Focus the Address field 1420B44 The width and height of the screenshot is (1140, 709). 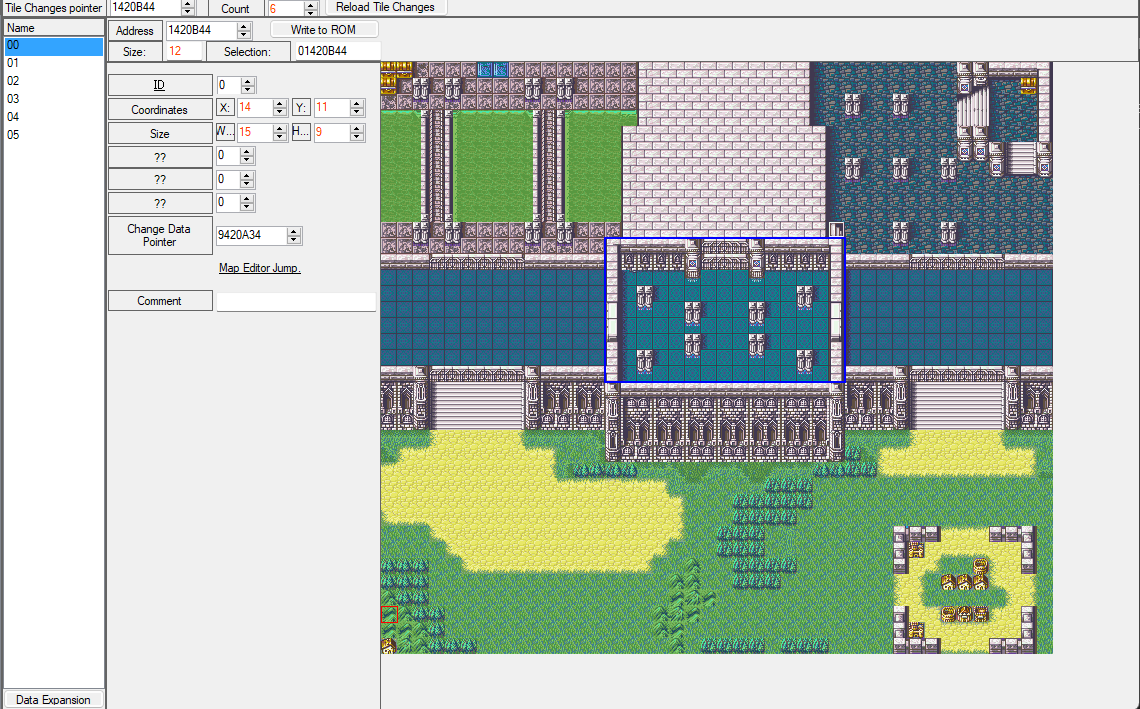tap(201, 31)
